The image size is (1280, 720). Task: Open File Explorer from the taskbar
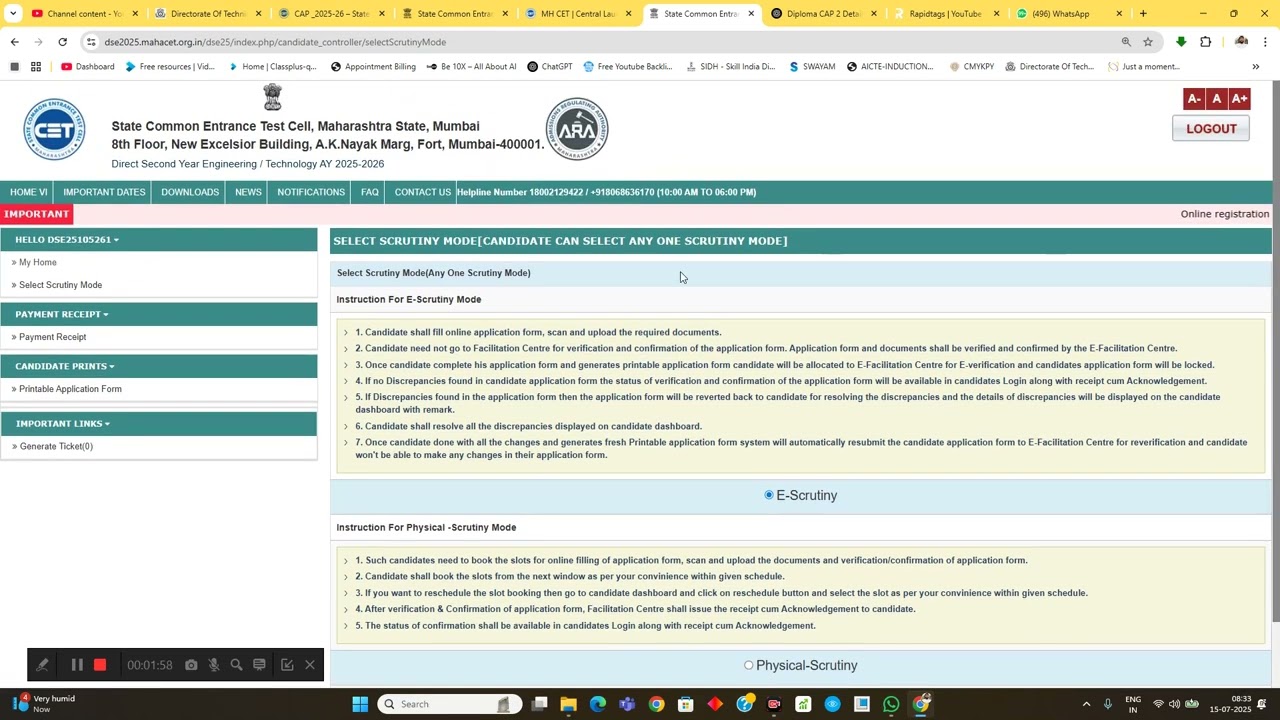pyautogui.click(x=568, y=704)
